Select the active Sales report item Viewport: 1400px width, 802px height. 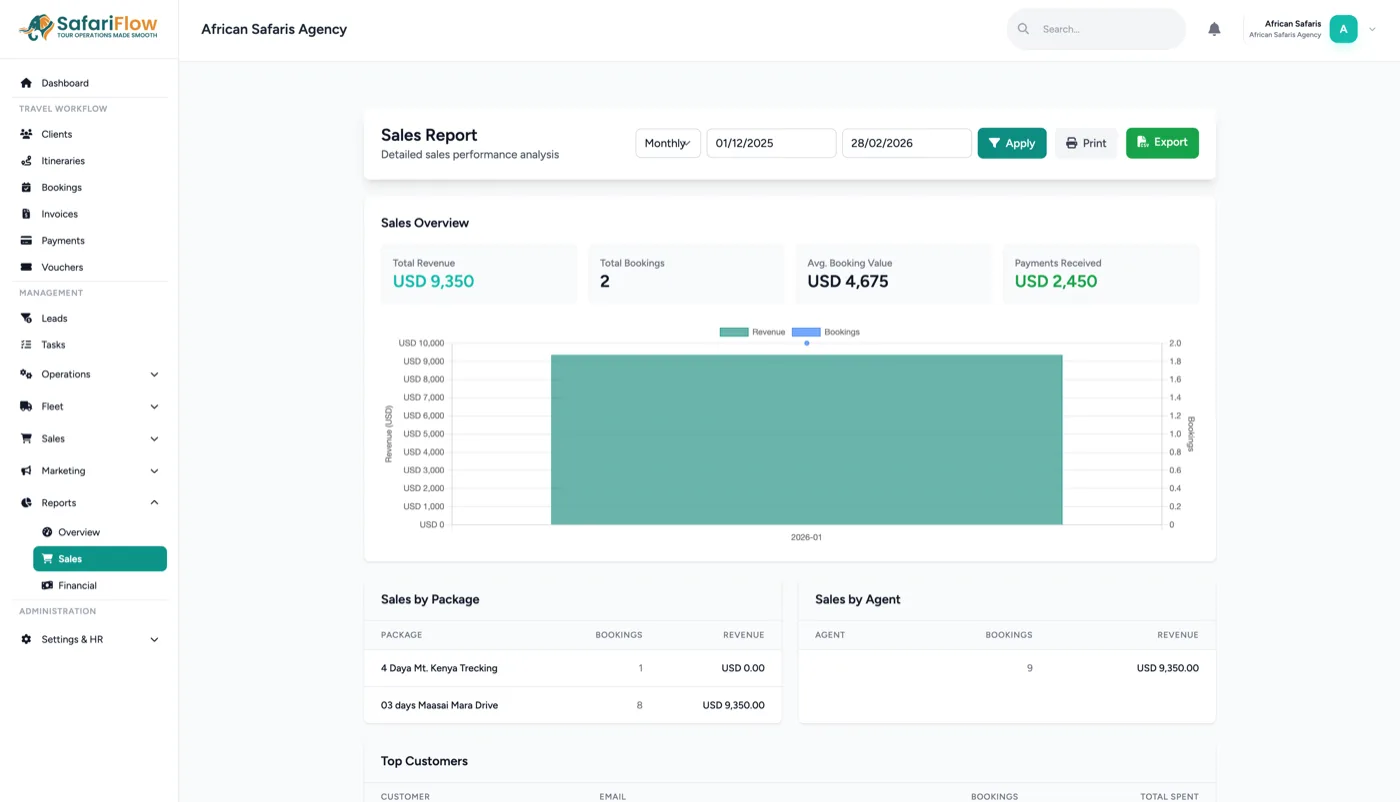point(100,559)
